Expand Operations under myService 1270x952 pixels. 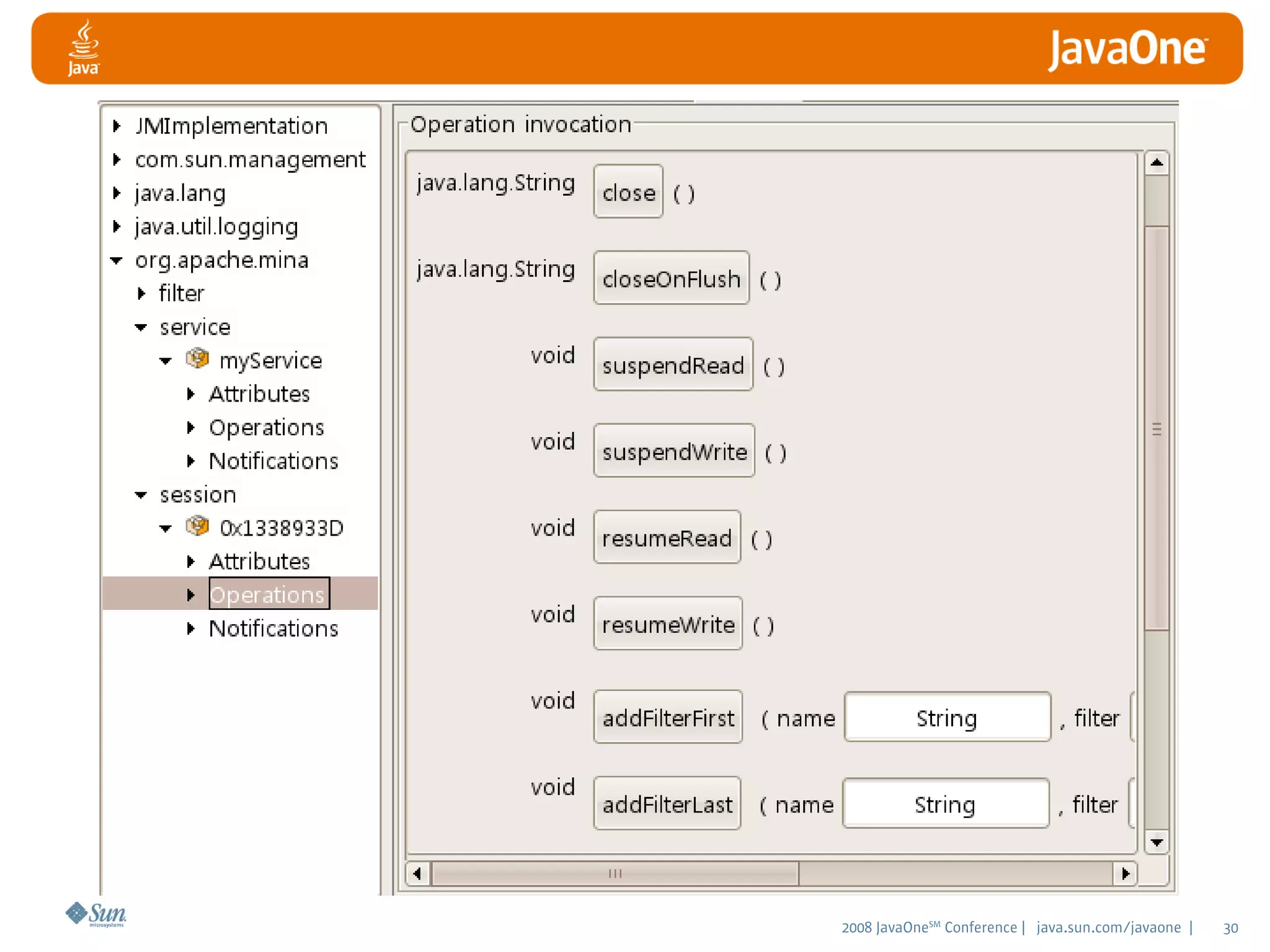tap(191, 428)
